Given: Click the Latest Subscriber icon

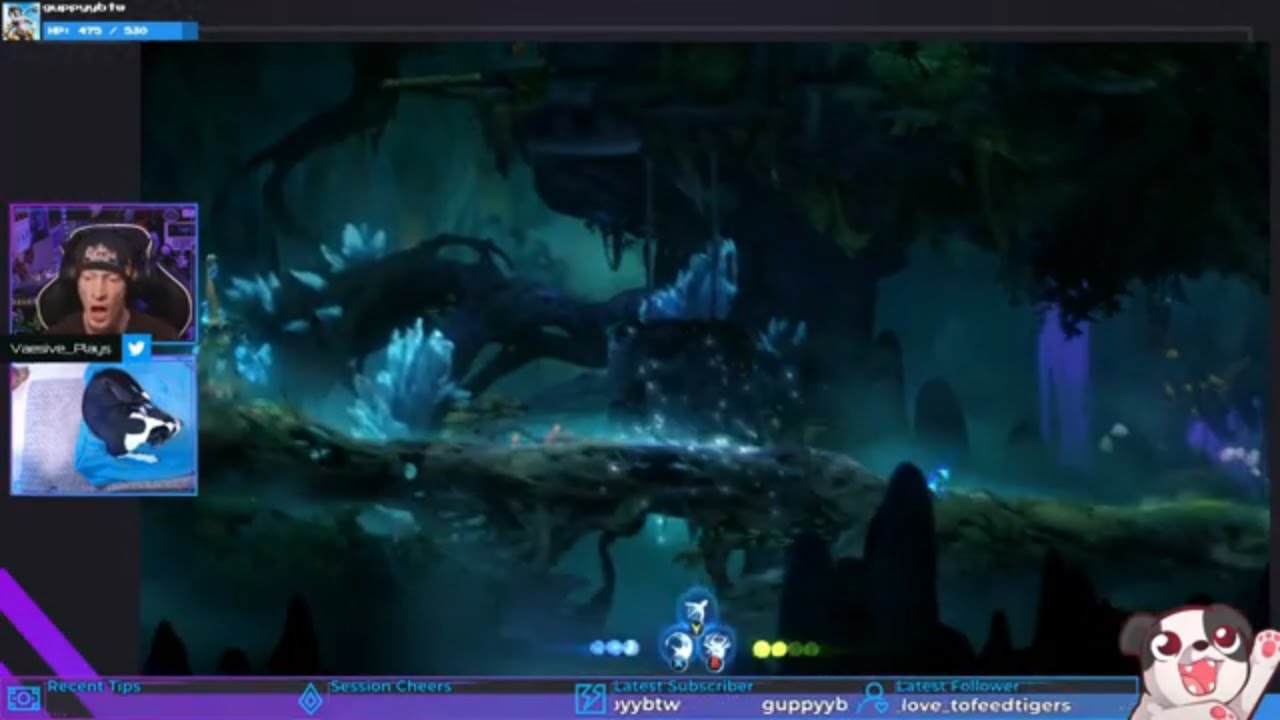Looking at the screenshot, I should point(590,698).
